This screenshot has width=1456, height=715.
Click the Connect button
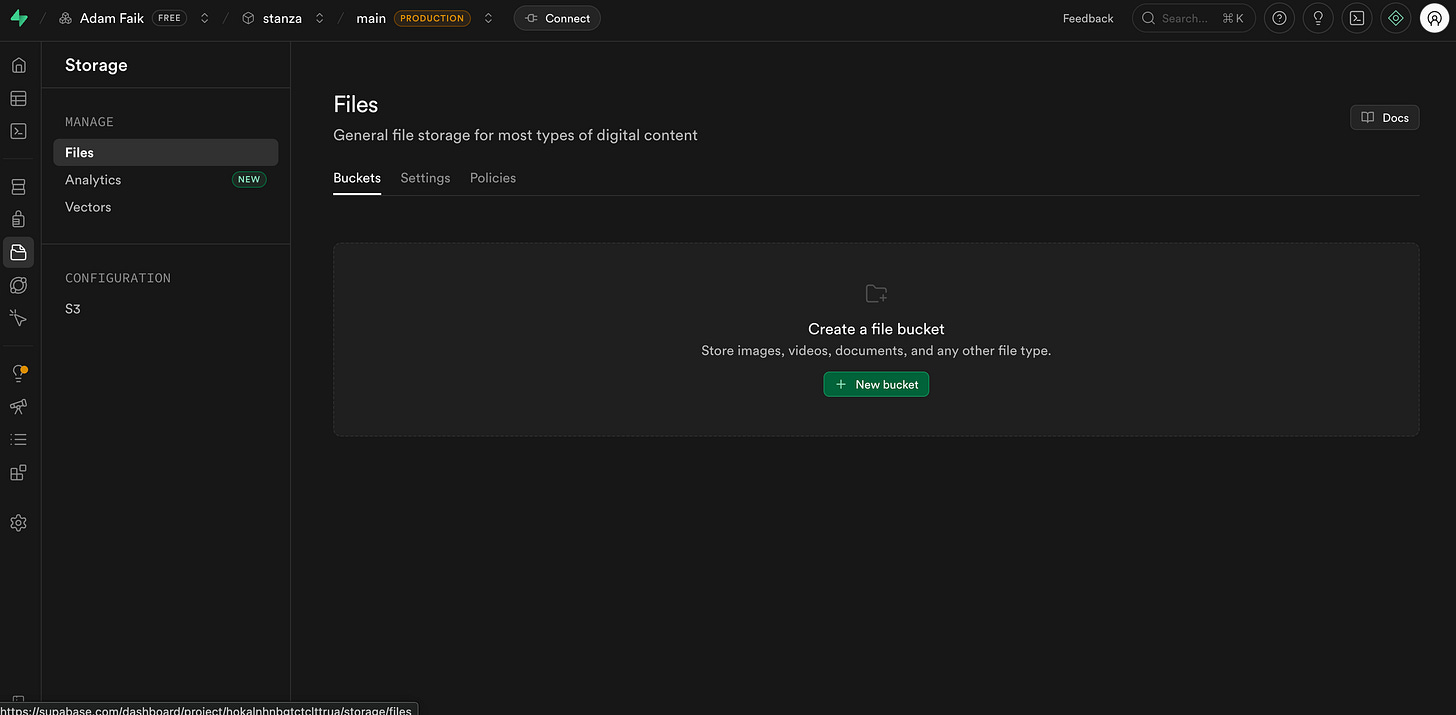pos(557,18)
